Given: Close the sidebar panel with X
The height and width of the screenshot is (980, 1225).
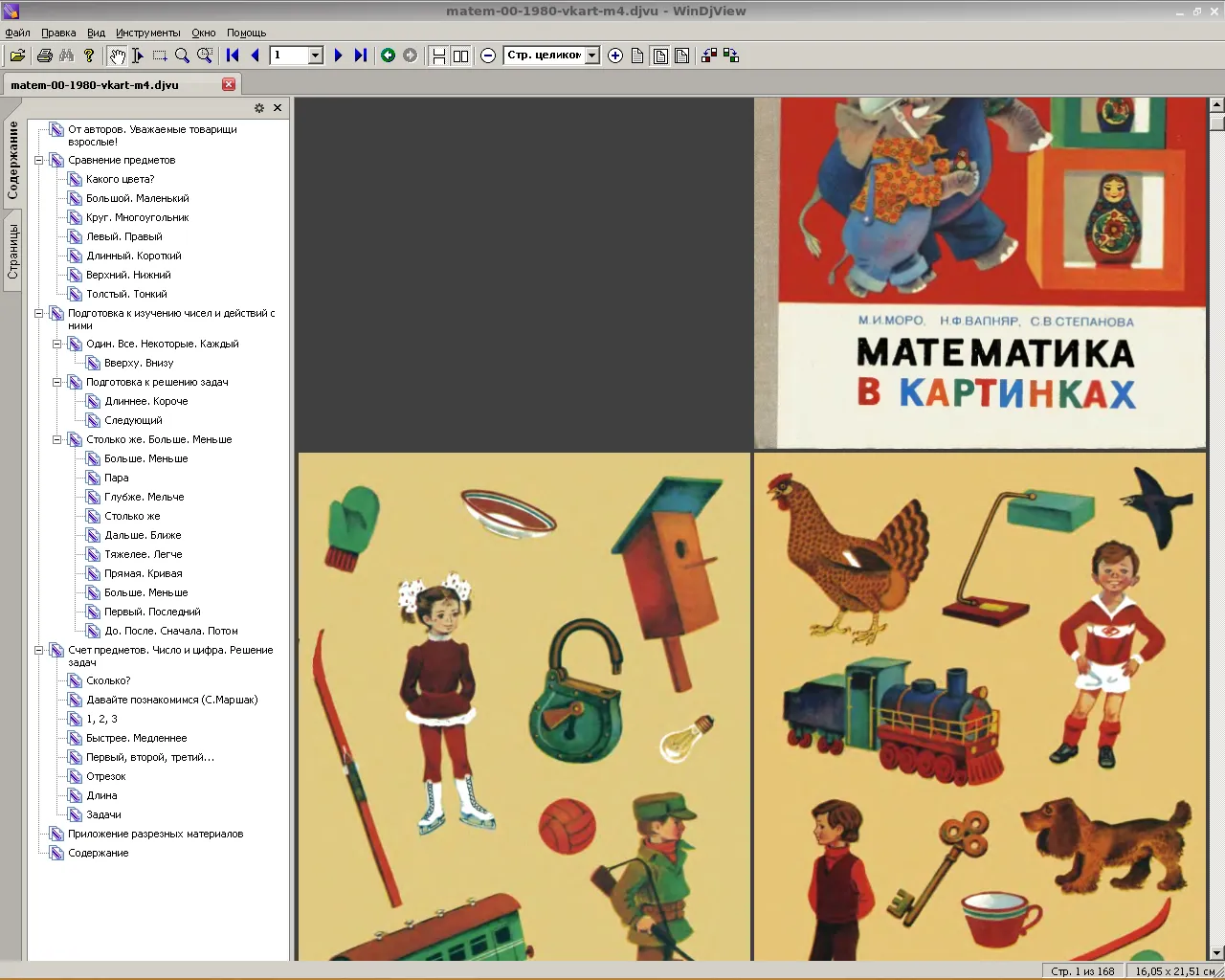Looking at the screenshot, I should (x=278, y=108).
